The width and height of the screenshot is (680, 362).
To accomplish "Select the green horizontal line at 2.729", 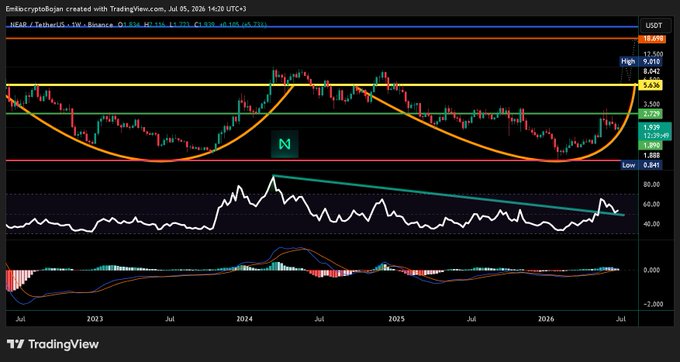I will pos(321,114).
